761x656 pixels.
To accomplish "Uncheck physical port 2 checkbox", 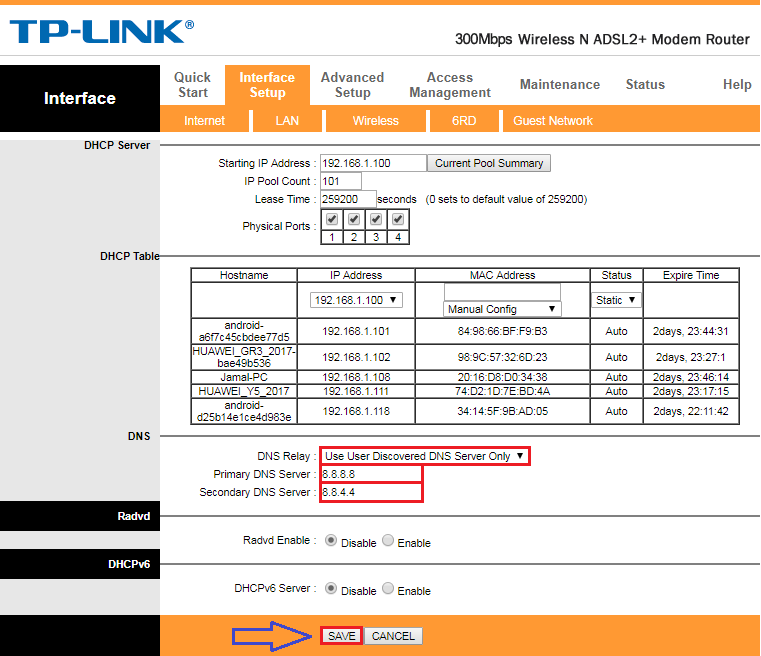I will pyautogui.click(x=354, y=219).
